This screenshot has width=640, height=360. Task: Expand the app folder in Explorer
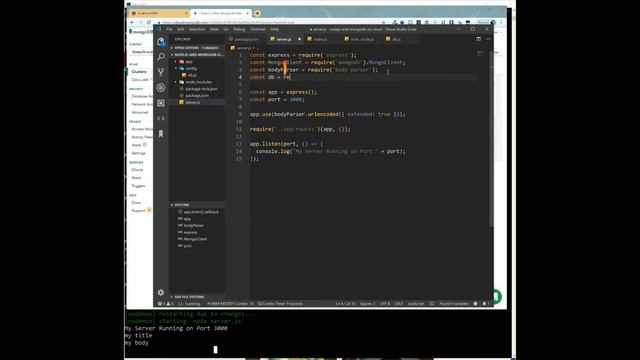(x=189, y=62)
